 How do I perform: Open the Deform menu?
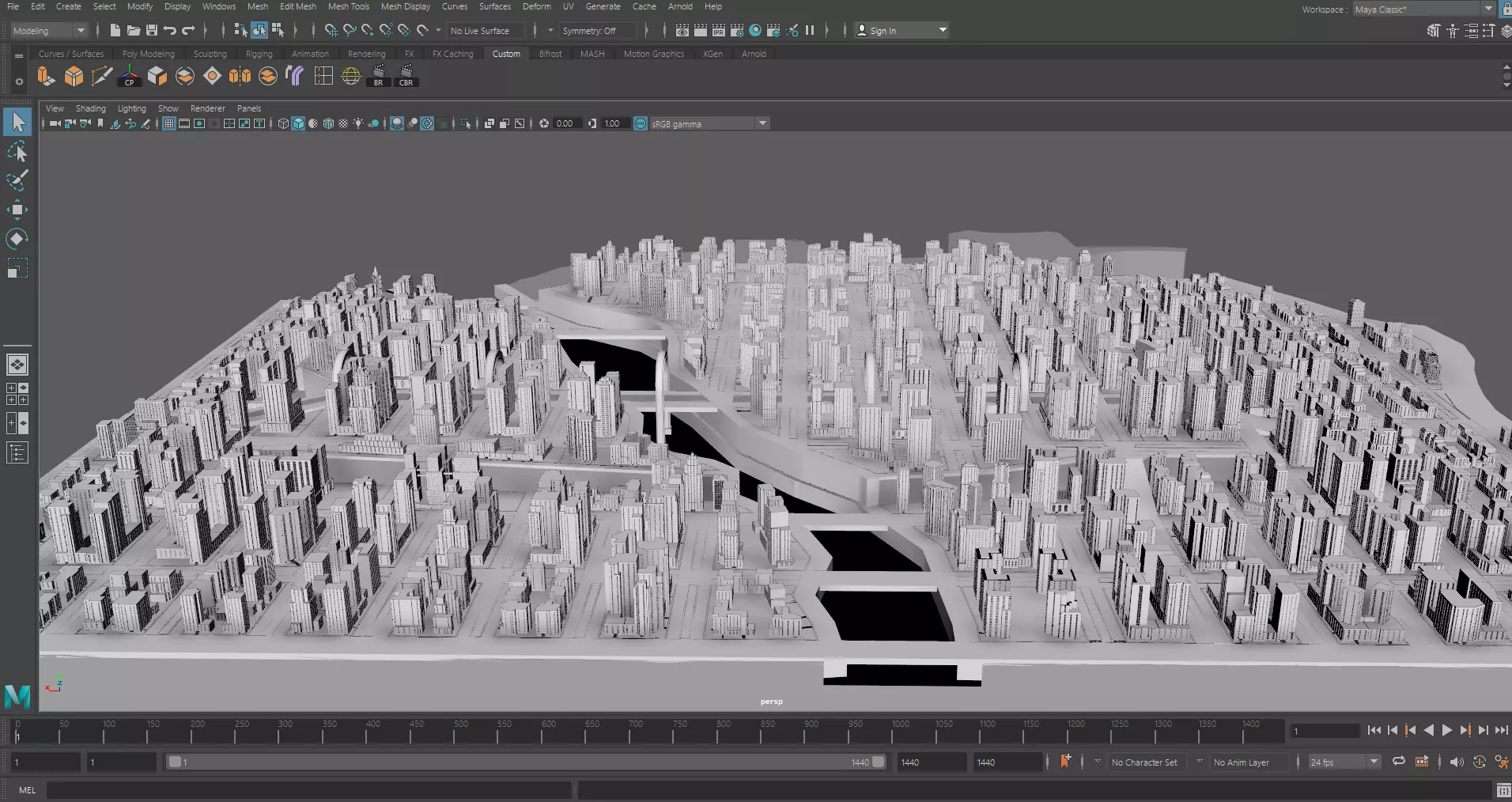tap(537, 6)
